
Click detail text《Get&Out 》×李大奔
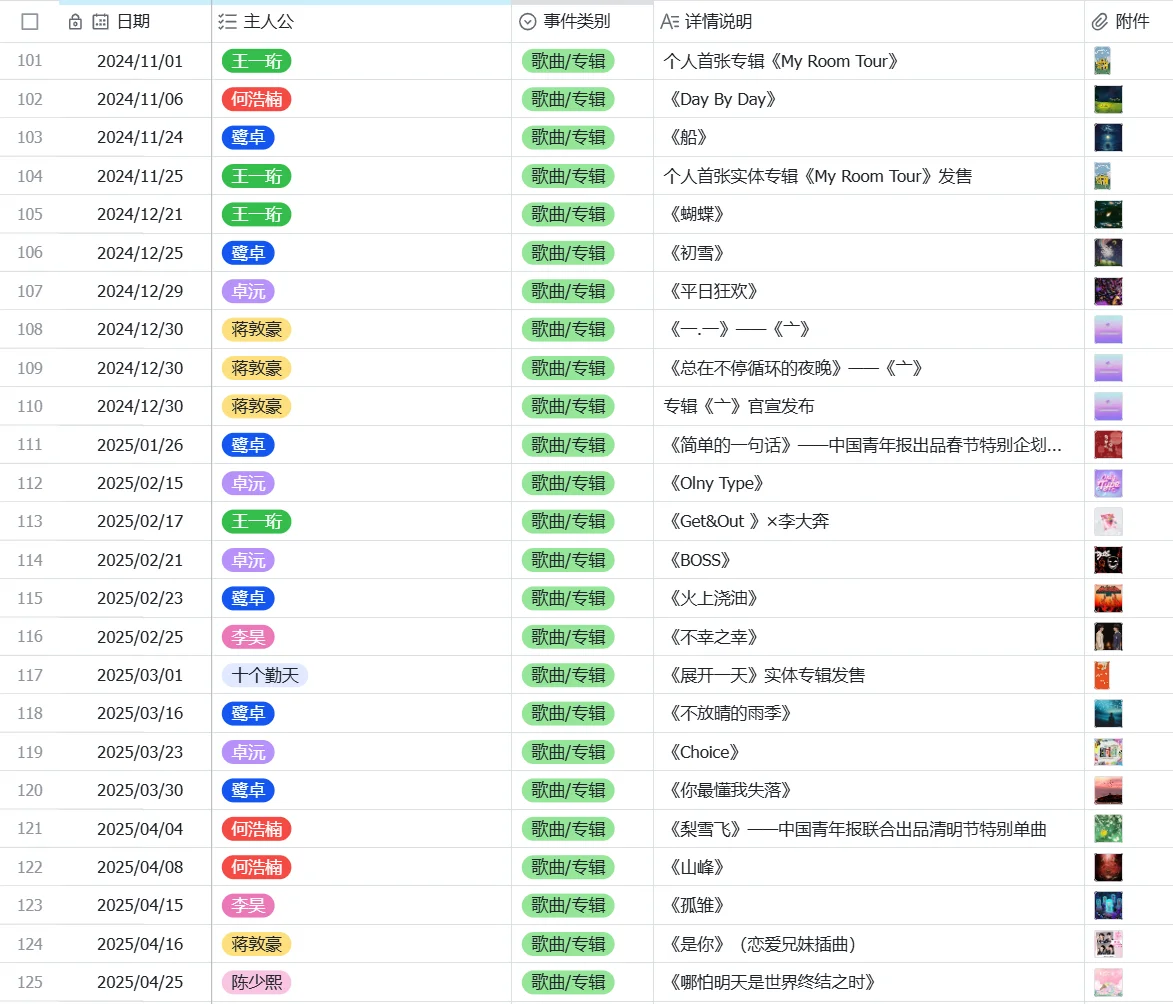coord(747,521)
